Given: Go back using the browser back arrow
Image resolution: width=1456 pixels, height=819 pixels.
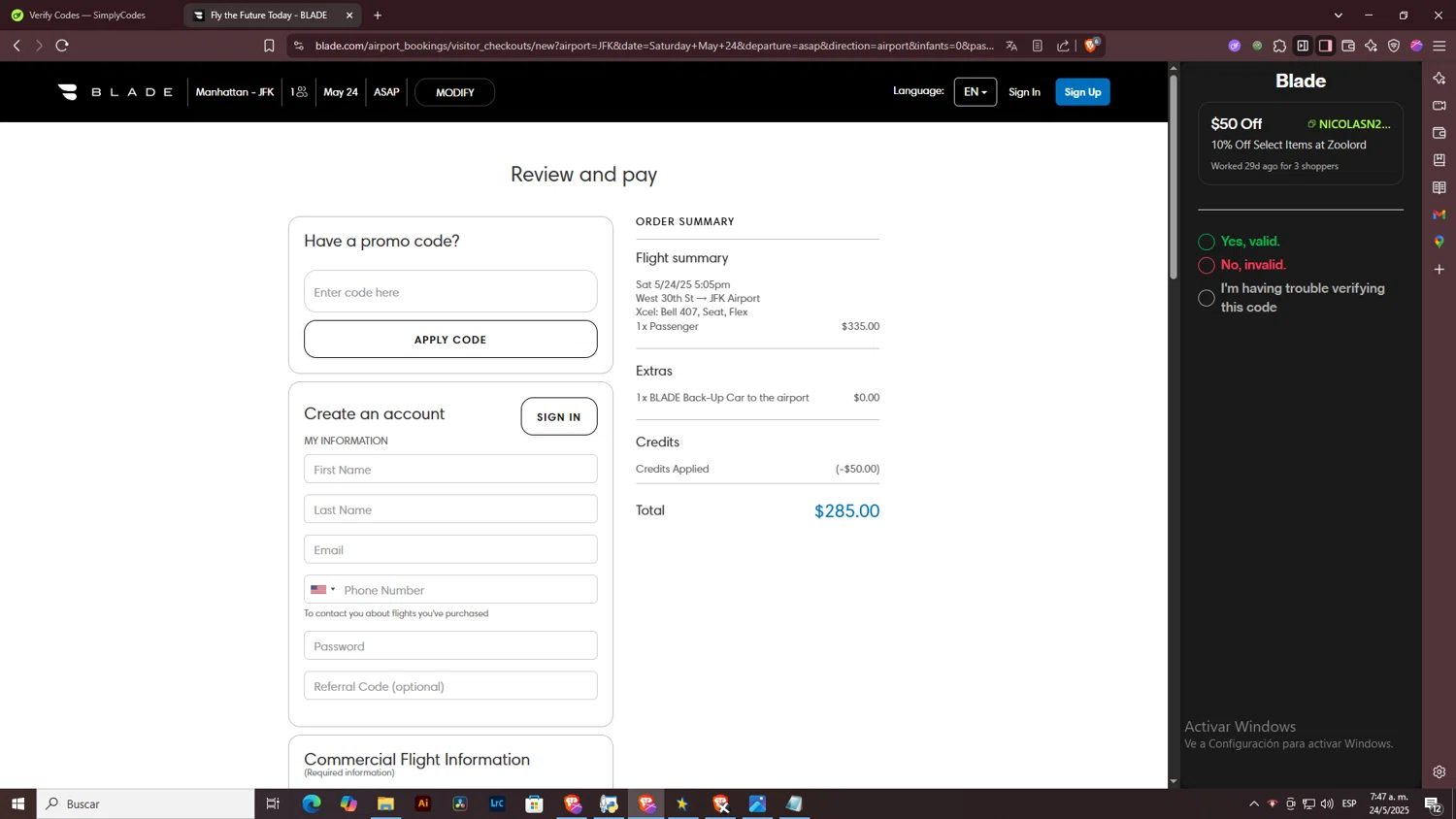Looking at the screenshot, I should [x=17, y=46].
